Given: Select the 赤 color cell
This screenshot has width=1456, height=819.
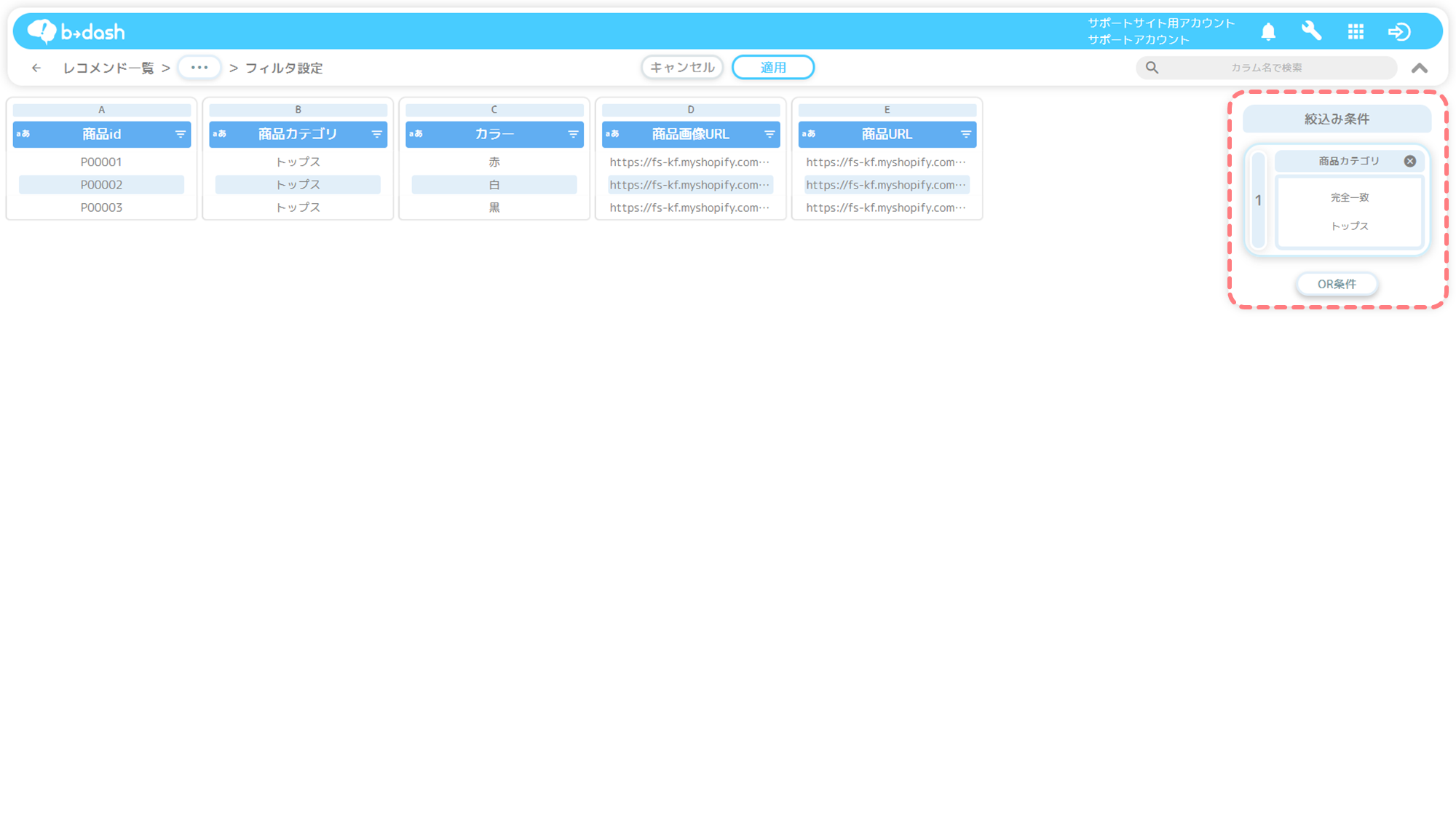Looking at the screenshot, I should (494, 162).
